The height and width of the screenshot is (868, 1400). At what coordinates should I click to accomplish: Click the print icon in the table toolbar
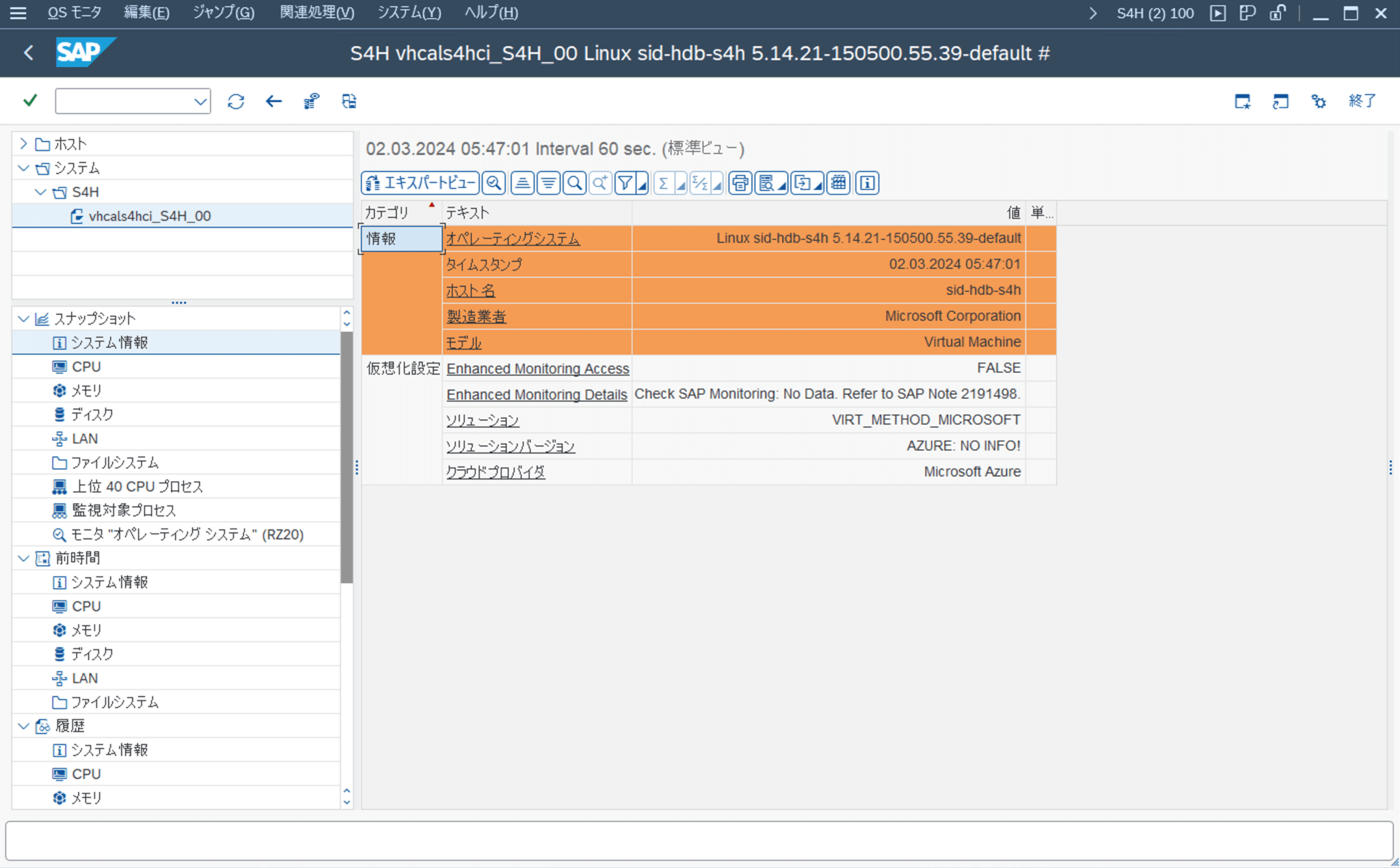740,183
